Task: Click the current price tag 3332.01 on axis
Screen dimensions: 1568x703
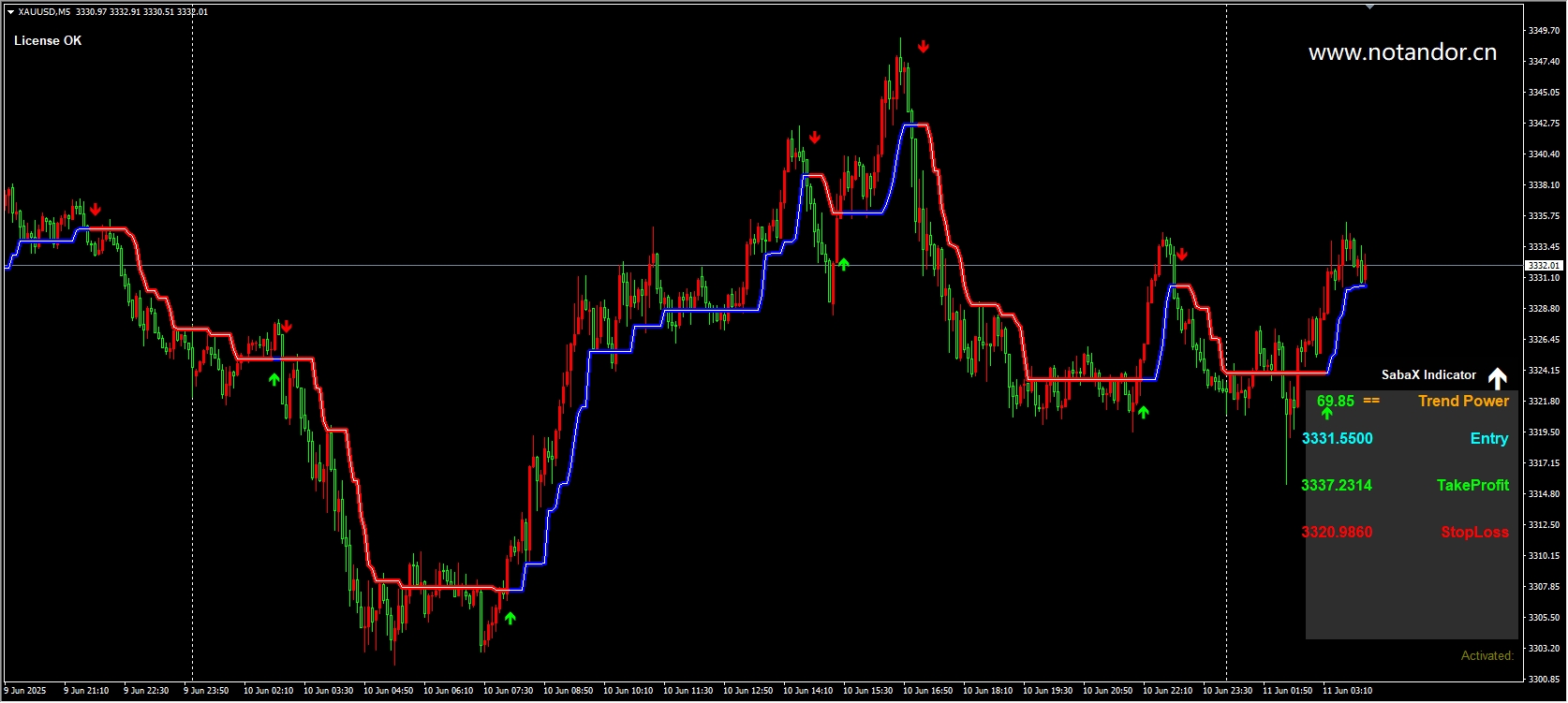Action: click(1544, 266)
